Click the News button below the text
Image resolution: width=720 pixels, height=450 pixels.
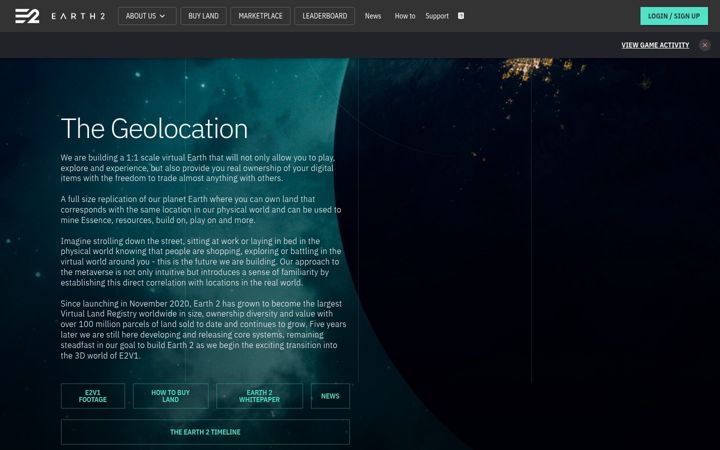pos(330,396)
